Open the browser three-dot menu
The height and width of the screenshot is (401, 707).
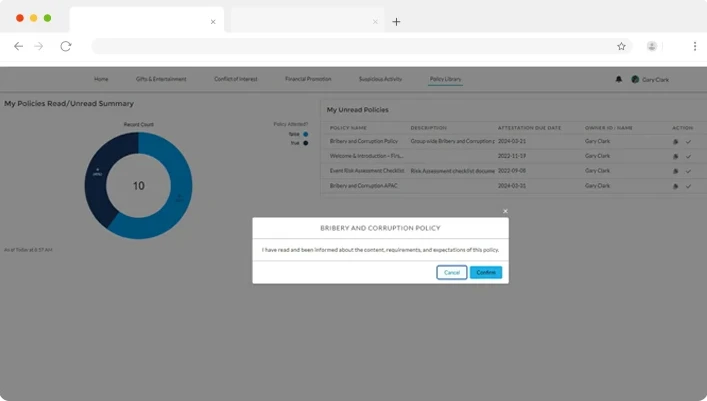[695, 46]
